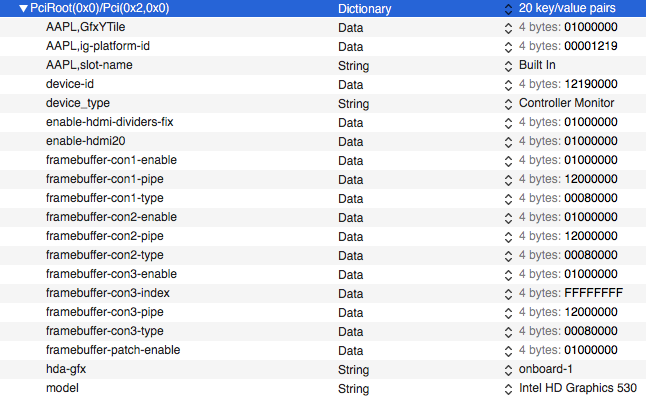The height and width of the screenshot is (397, 646).
Task: Select the framebuffer-con2-pipe key
Action: click(105, 236)
